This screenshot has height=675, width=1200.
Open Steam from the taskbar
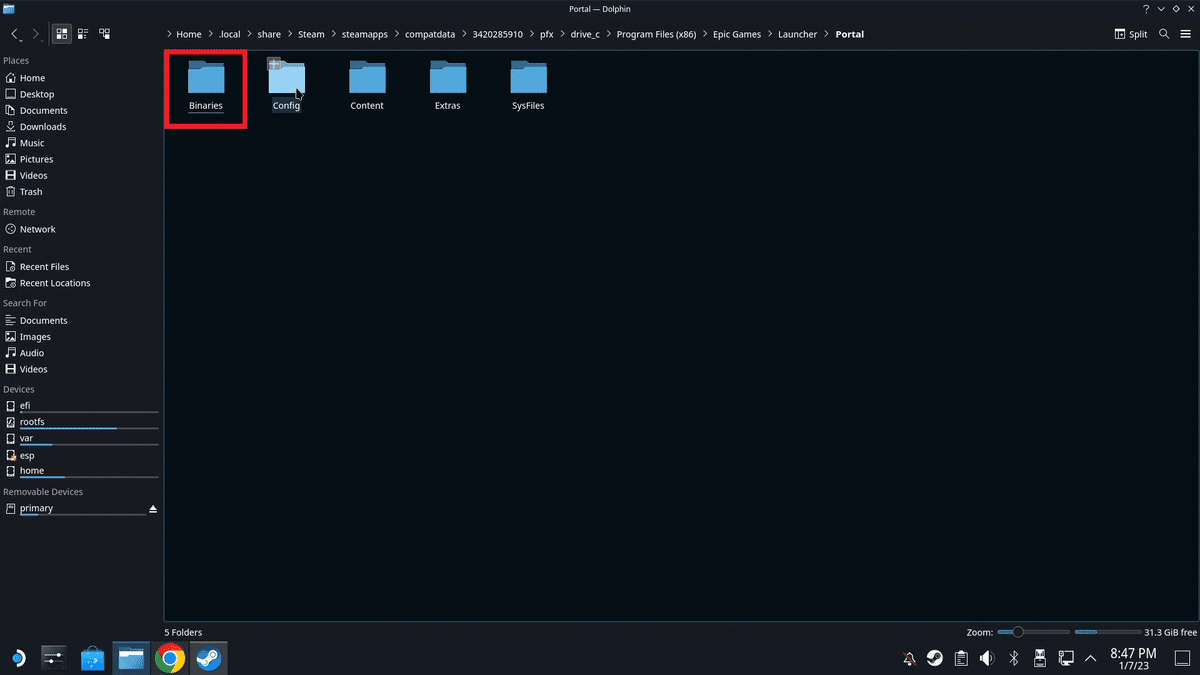pyautogui.click(x=208, y=657)
